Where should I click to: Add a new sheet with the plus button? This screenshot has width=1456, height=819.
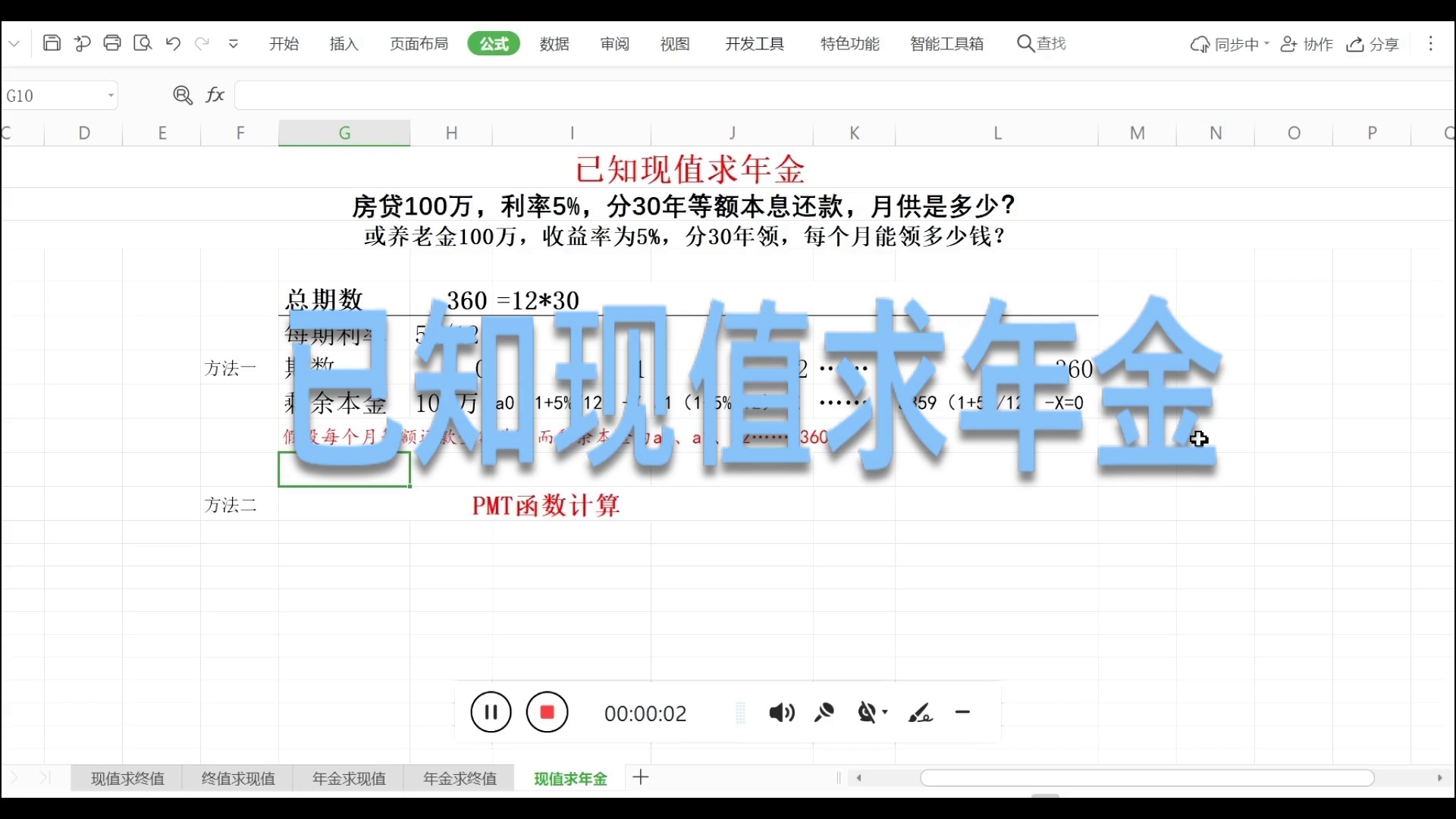[x=641, y=777]
